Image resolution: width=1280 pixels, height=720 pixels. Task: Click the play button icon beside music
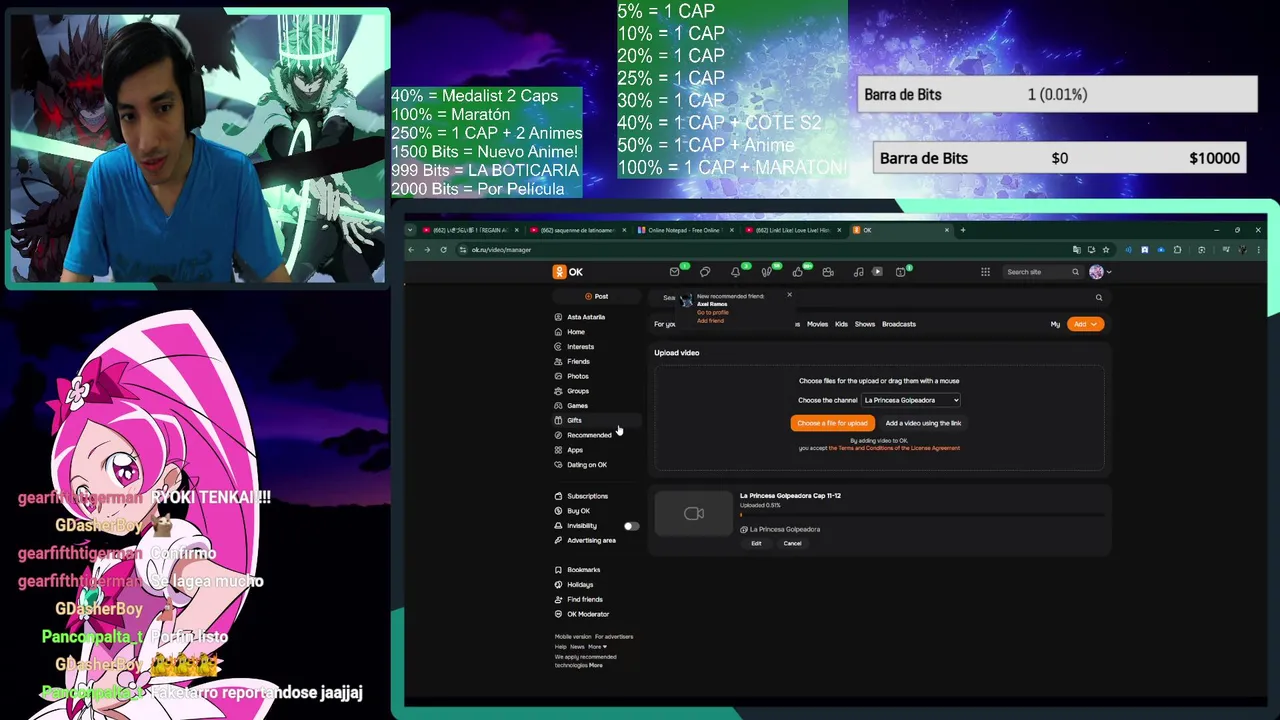click(x=877, y=272)
